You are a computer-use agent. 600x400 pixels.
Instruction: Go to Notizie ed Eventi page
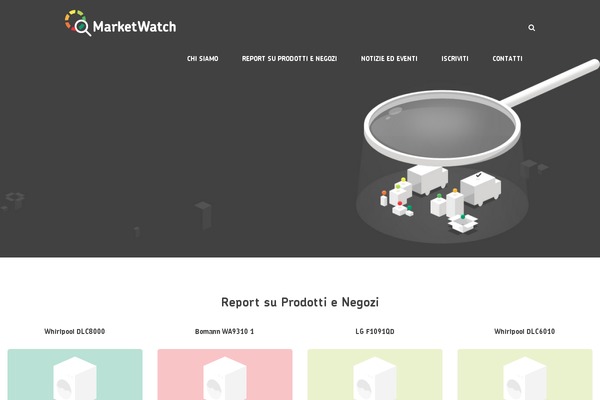coord(389,59)
